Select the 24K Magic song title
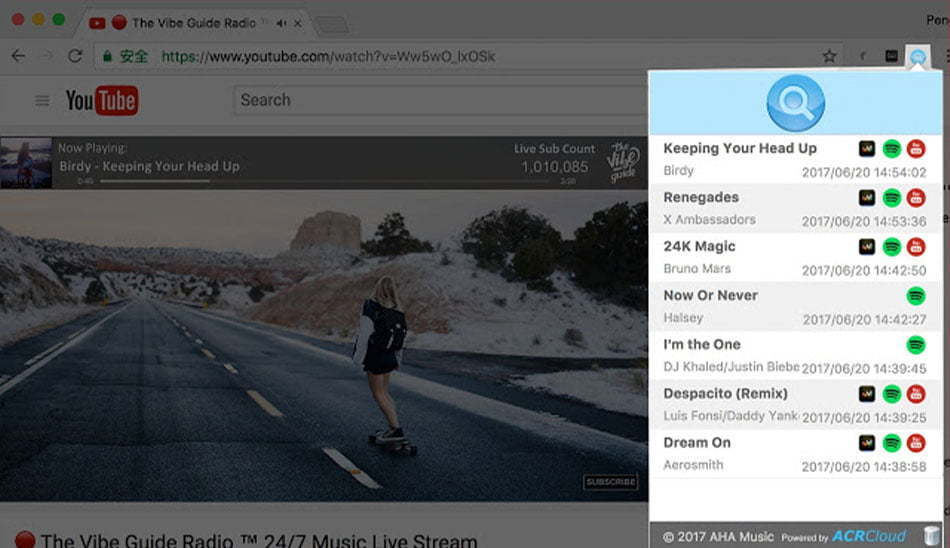 [699, 247]
